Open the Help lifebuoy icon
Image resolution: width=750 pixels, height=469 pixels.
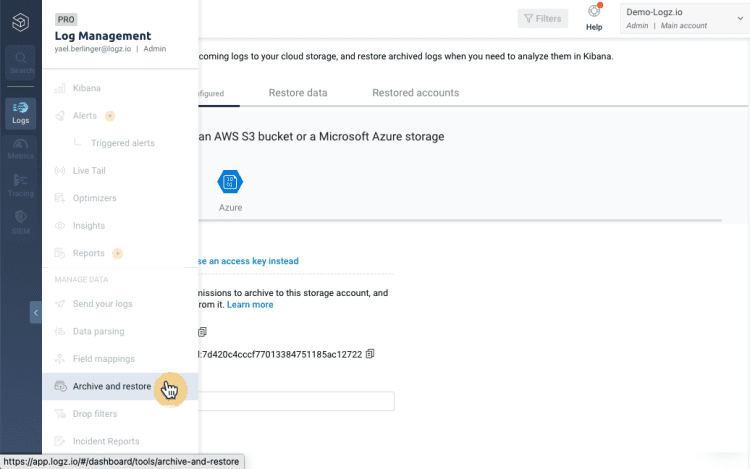pyautogui.click(x=594, y=14)
